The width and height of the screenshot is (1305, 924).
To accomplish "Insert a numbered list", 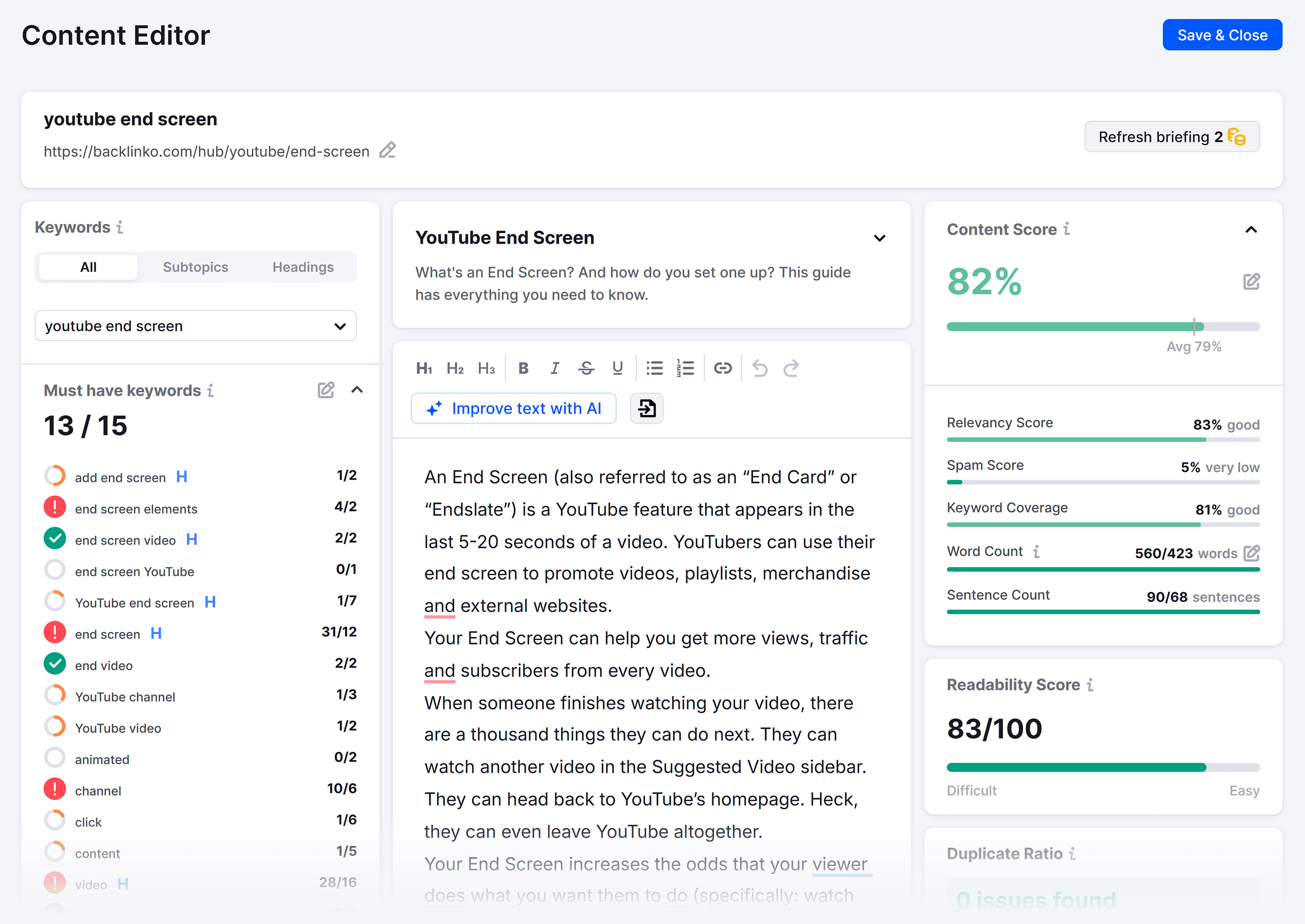I will [x=685, y=368].
